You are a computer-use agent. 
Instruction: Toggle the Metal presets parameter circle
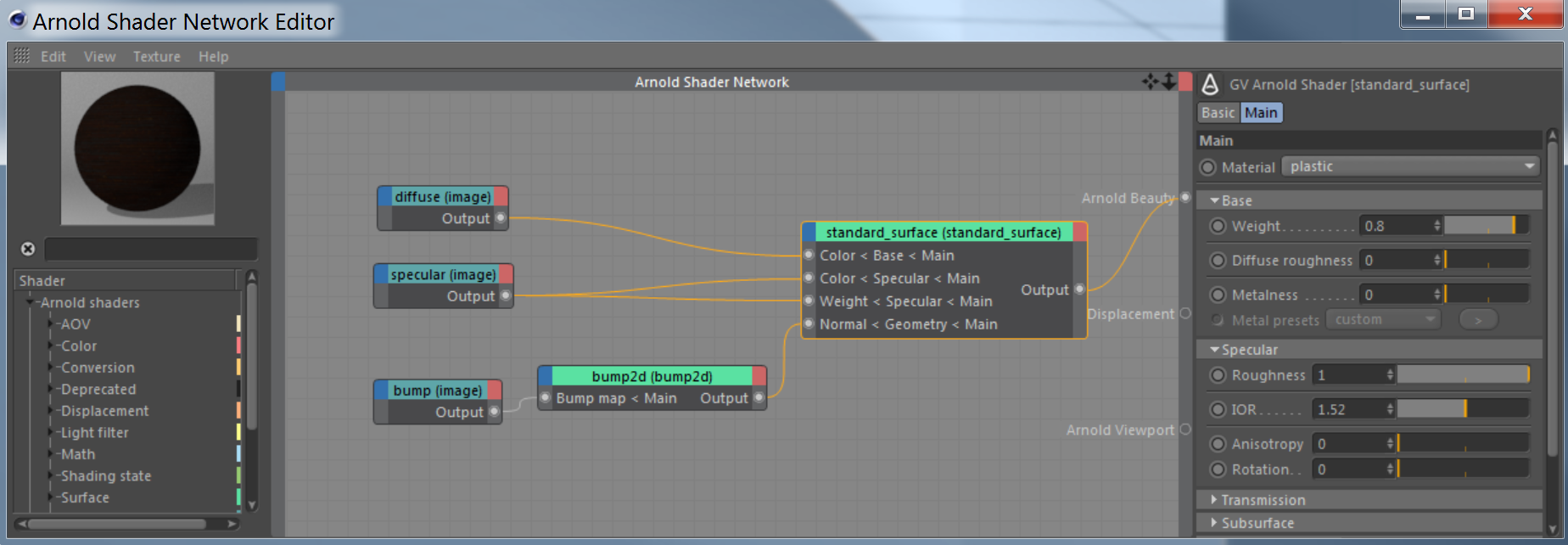(x=1218, y=320)
